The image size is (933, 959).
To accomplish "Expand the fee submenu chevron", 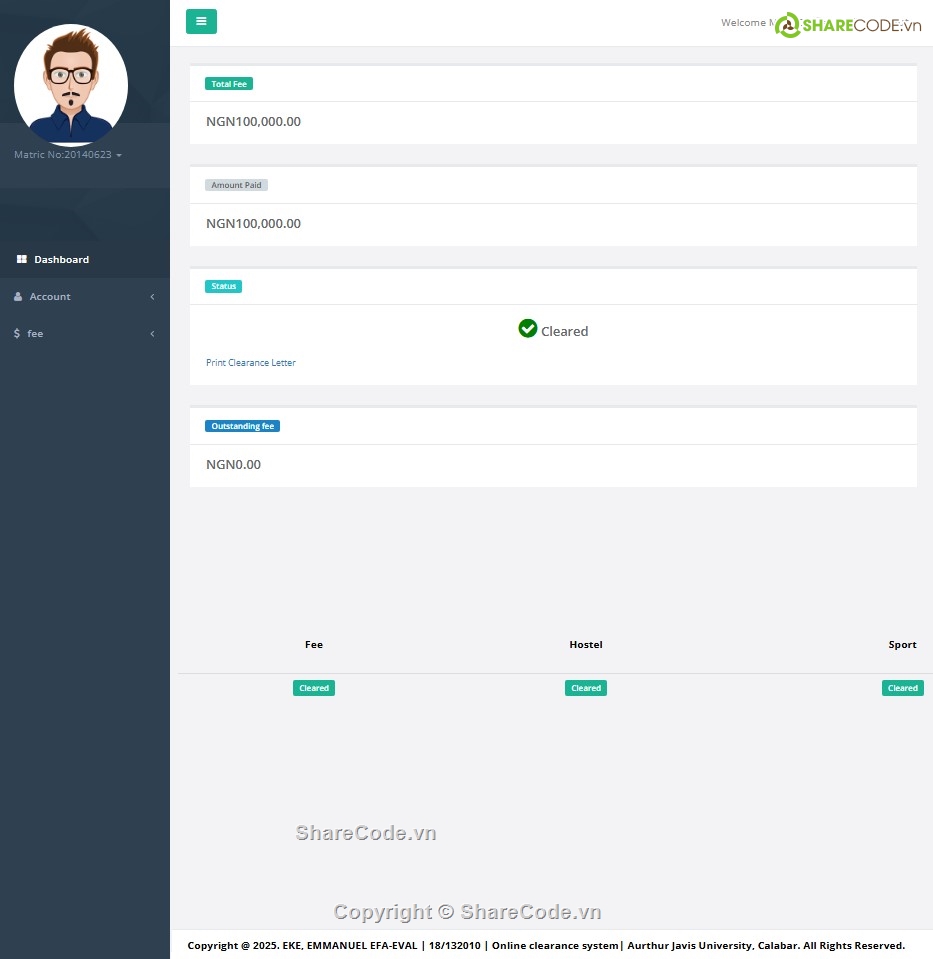I will (x=152, y=333).
